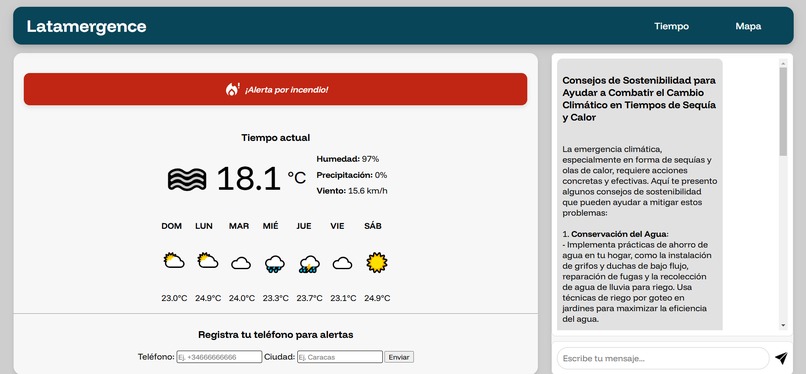Click the MIÉ day label
The width and height of the screenshot is (806, 374).
click(270, 226)
